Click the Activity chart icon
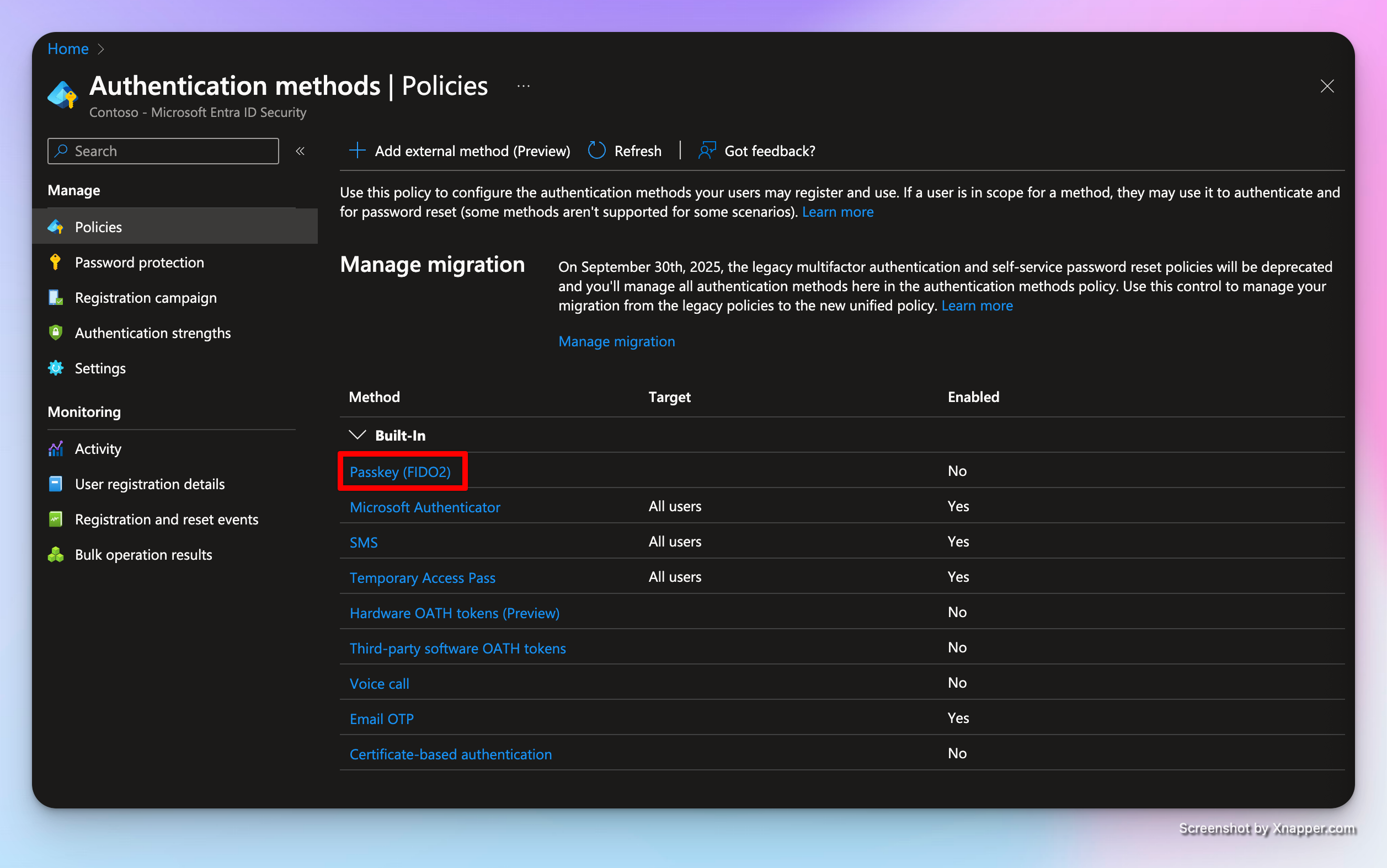This screenshot has width=1387, height=868. click(x=55, y=449)
